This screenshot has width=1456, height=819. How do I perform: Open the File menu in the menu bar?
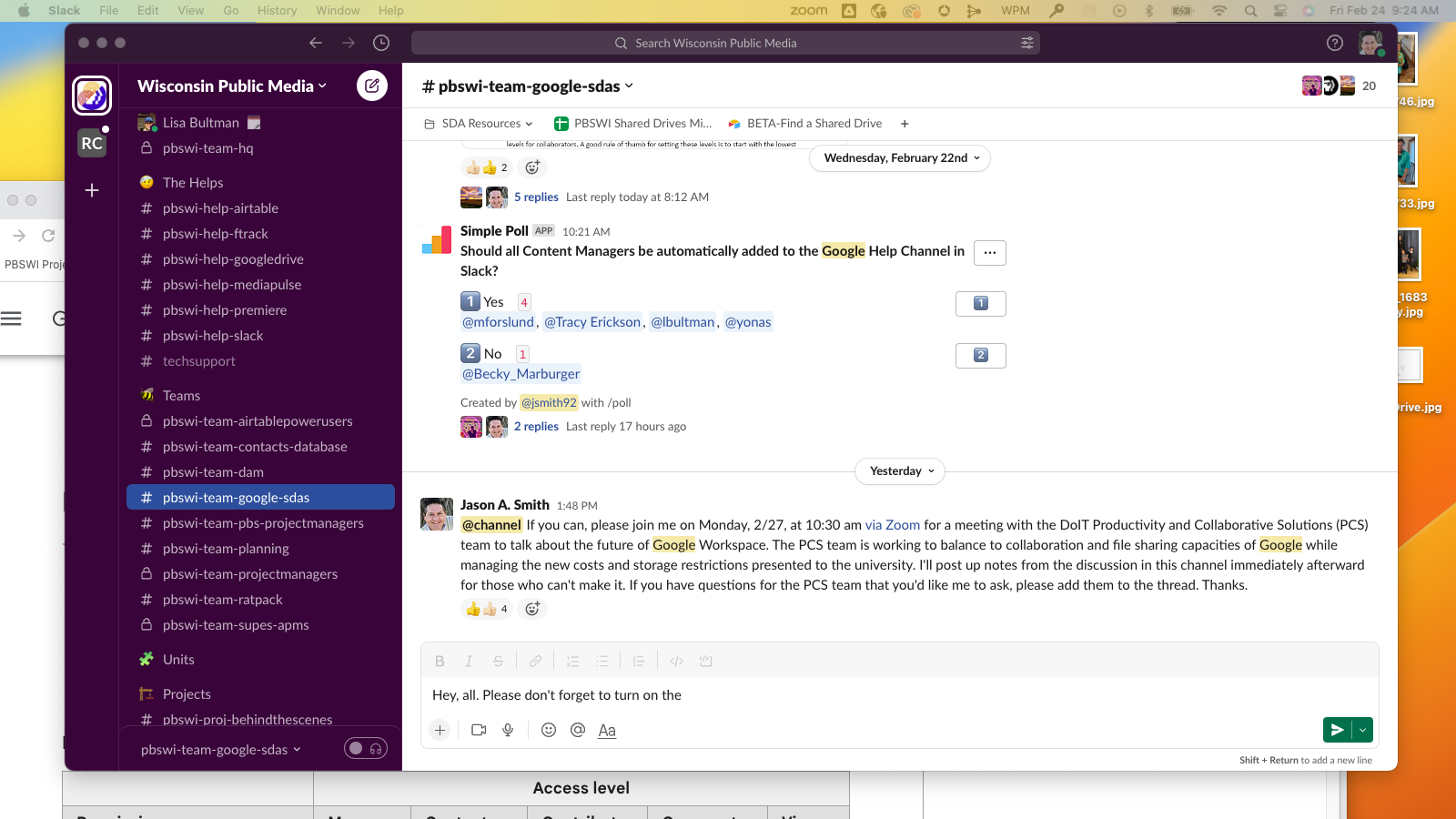(x=109, y=11)
